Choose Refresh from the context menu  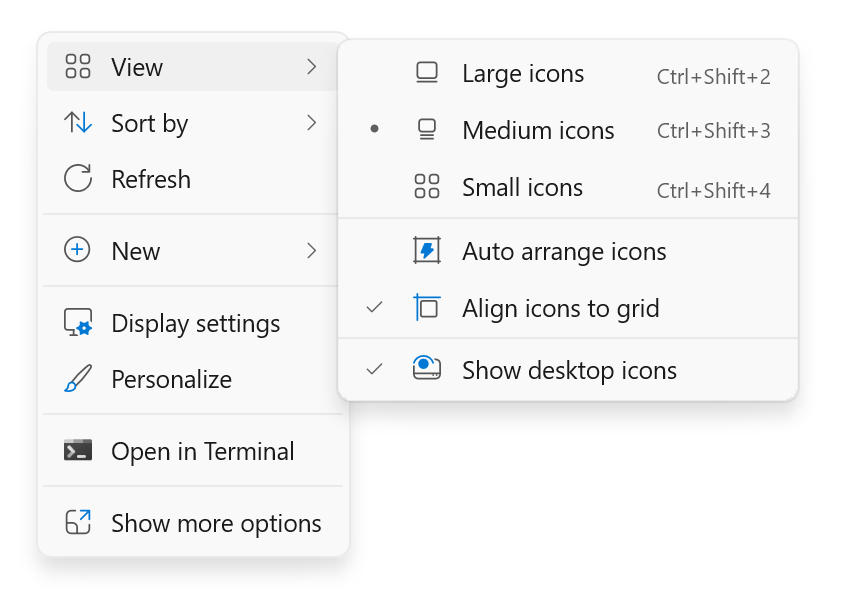150,179
